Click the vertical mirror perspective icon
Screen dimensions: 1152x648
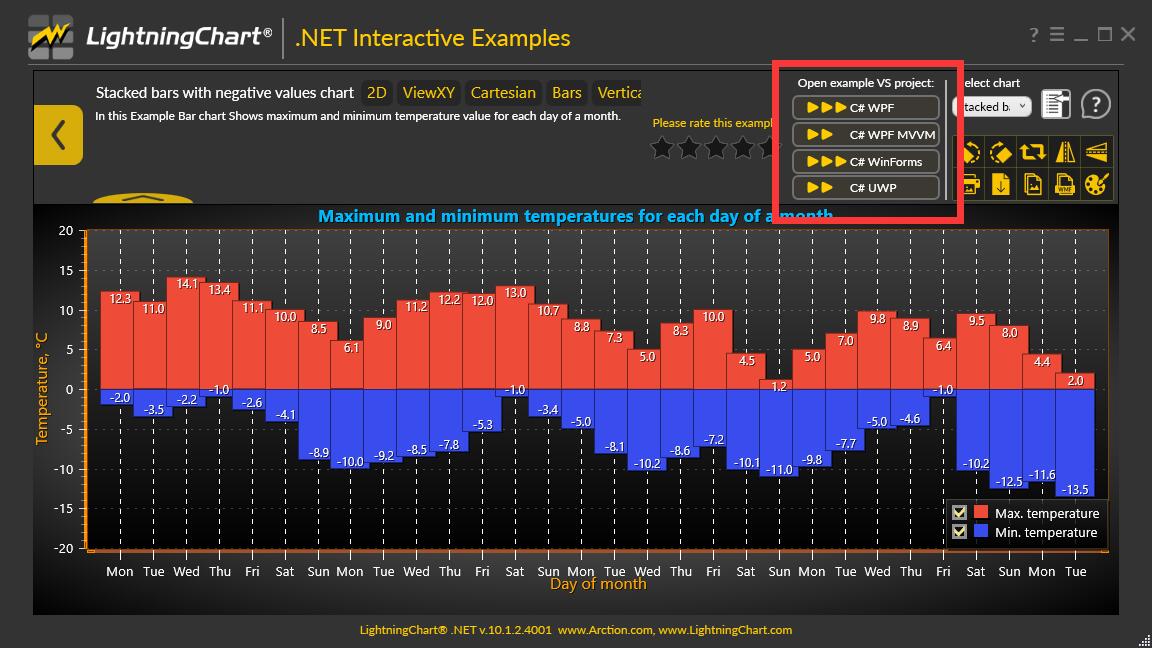click(x=1065, y=152)
